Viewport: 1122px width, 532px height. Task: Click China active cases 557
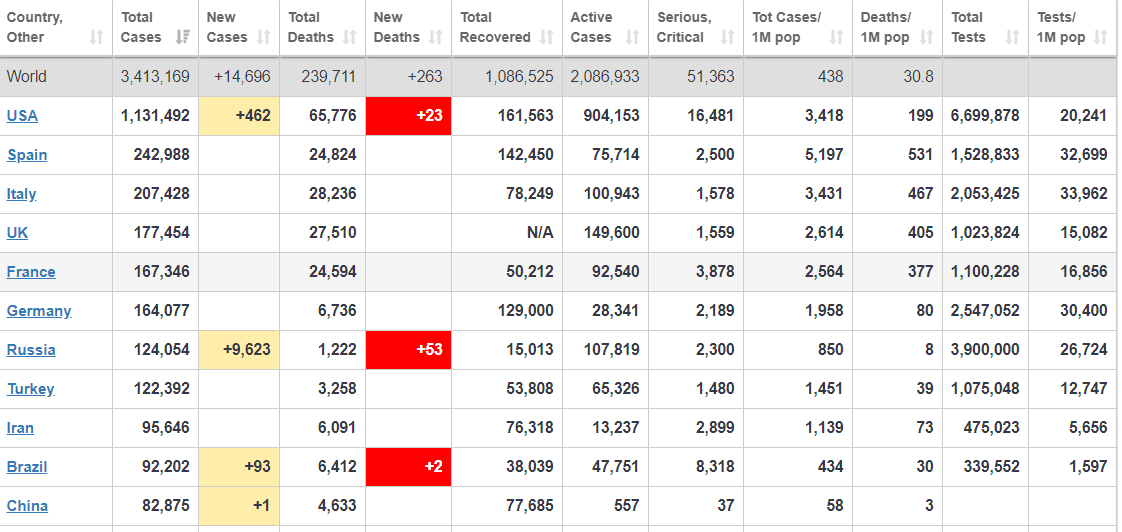626,506
